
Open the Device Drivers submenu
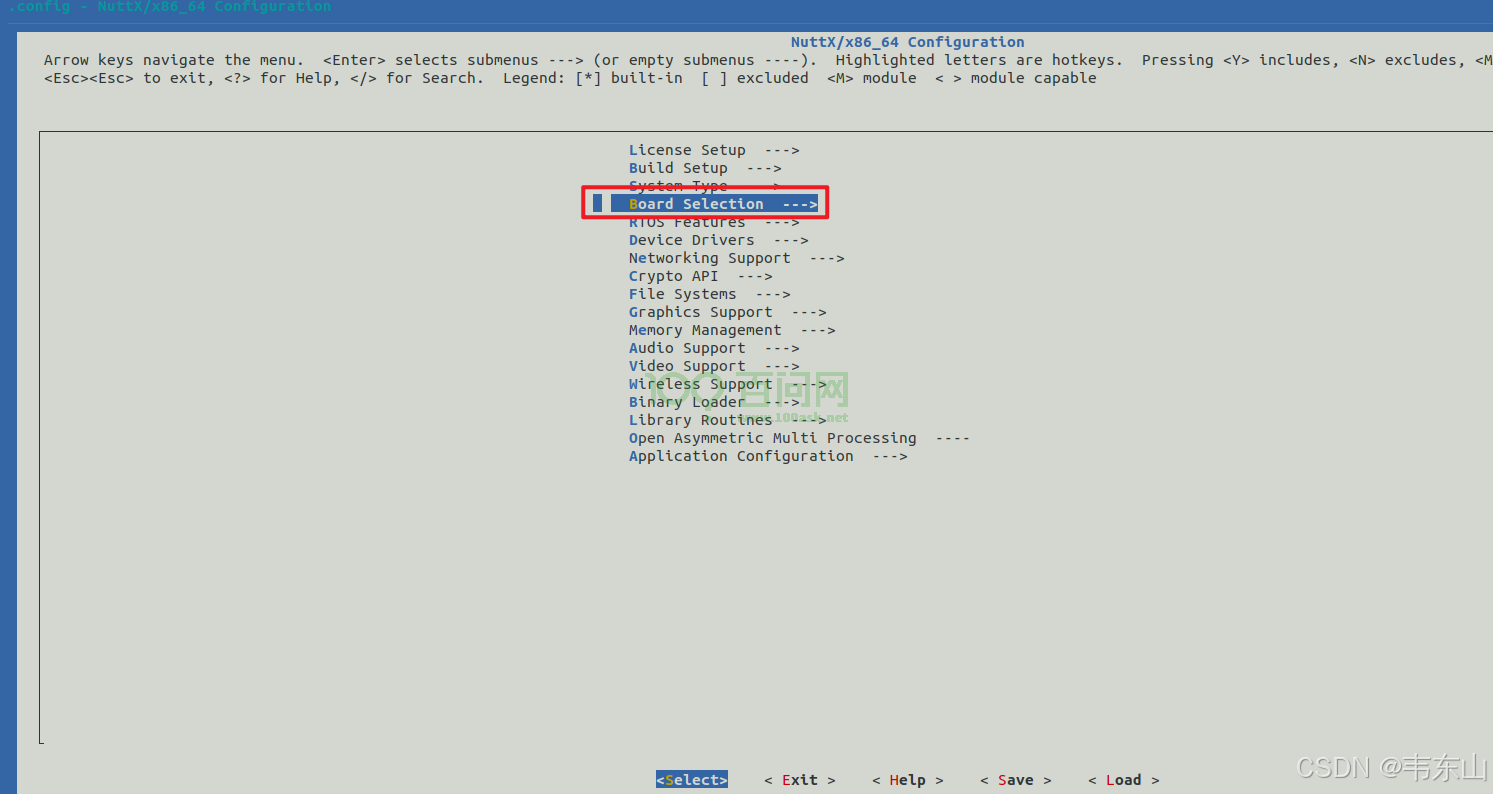[x=718, y=240]
